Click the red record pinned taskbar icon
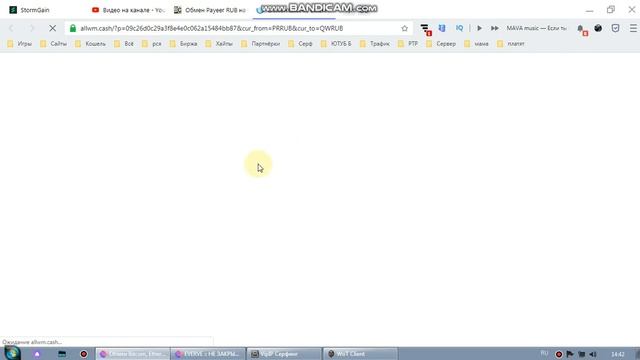This screenshot has height=360, width=640. (84, 354)
